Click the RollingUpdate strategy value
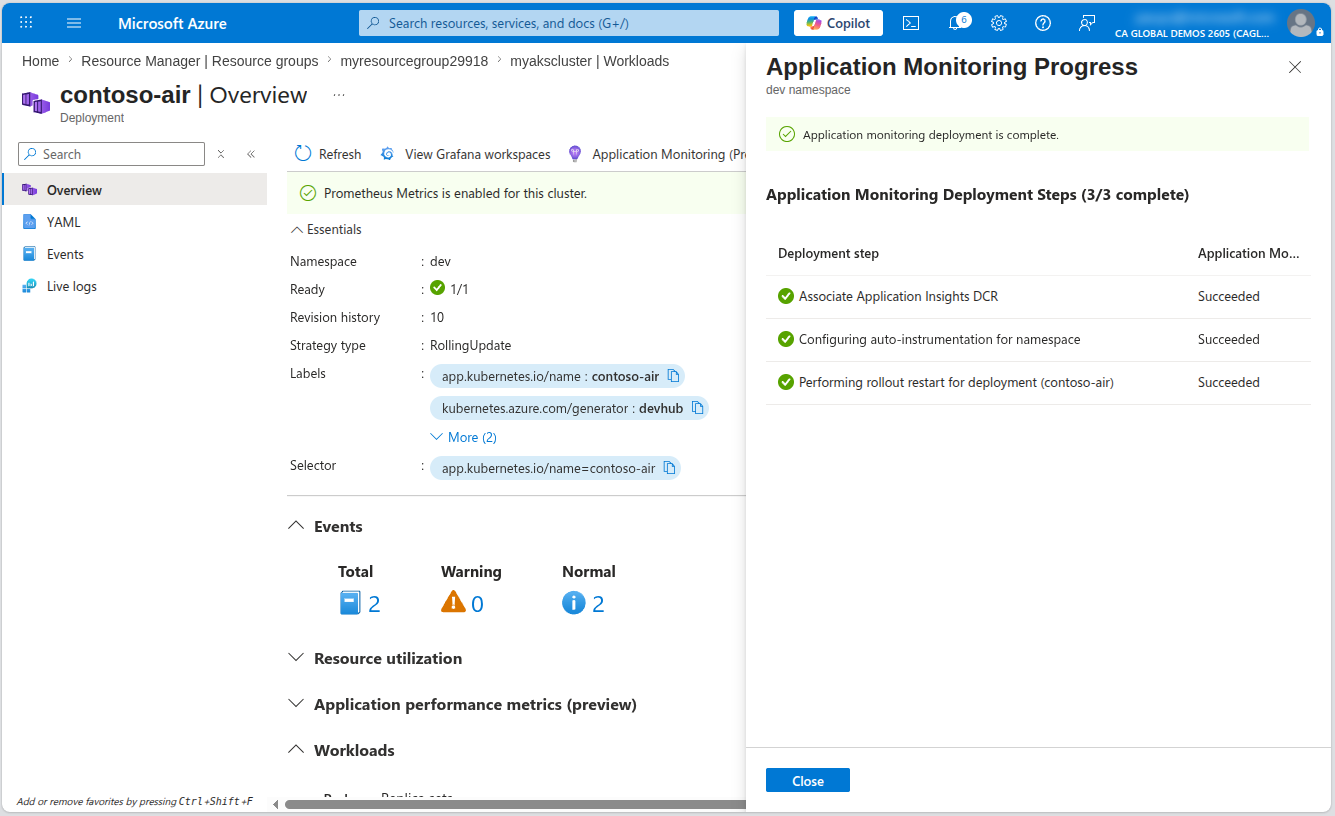Screen dimensions: 1335x816 click(470, 345)
